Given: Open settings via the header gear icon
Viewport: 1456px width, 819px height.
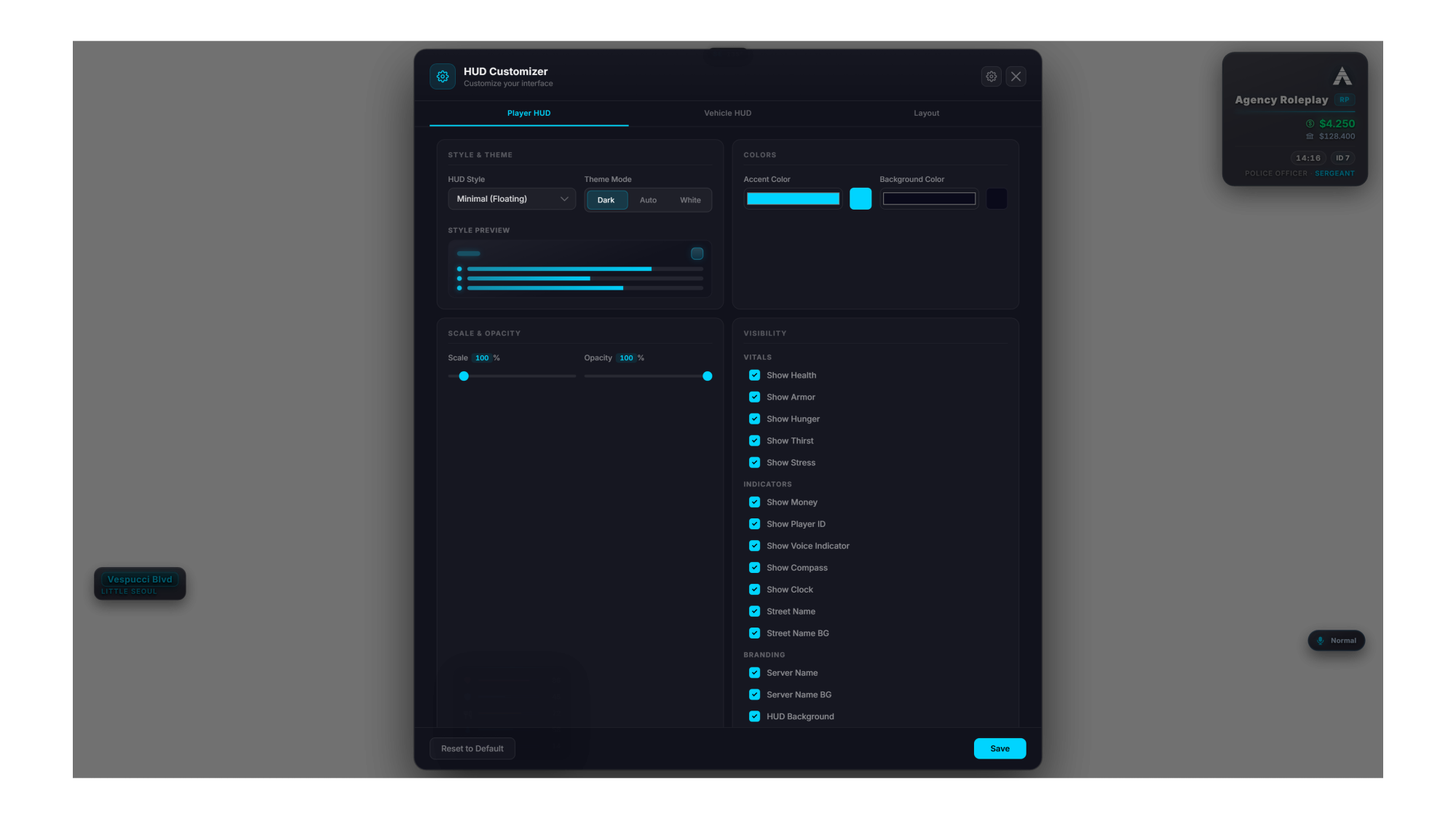Looking at the screenshot, I should coord(991,76).
